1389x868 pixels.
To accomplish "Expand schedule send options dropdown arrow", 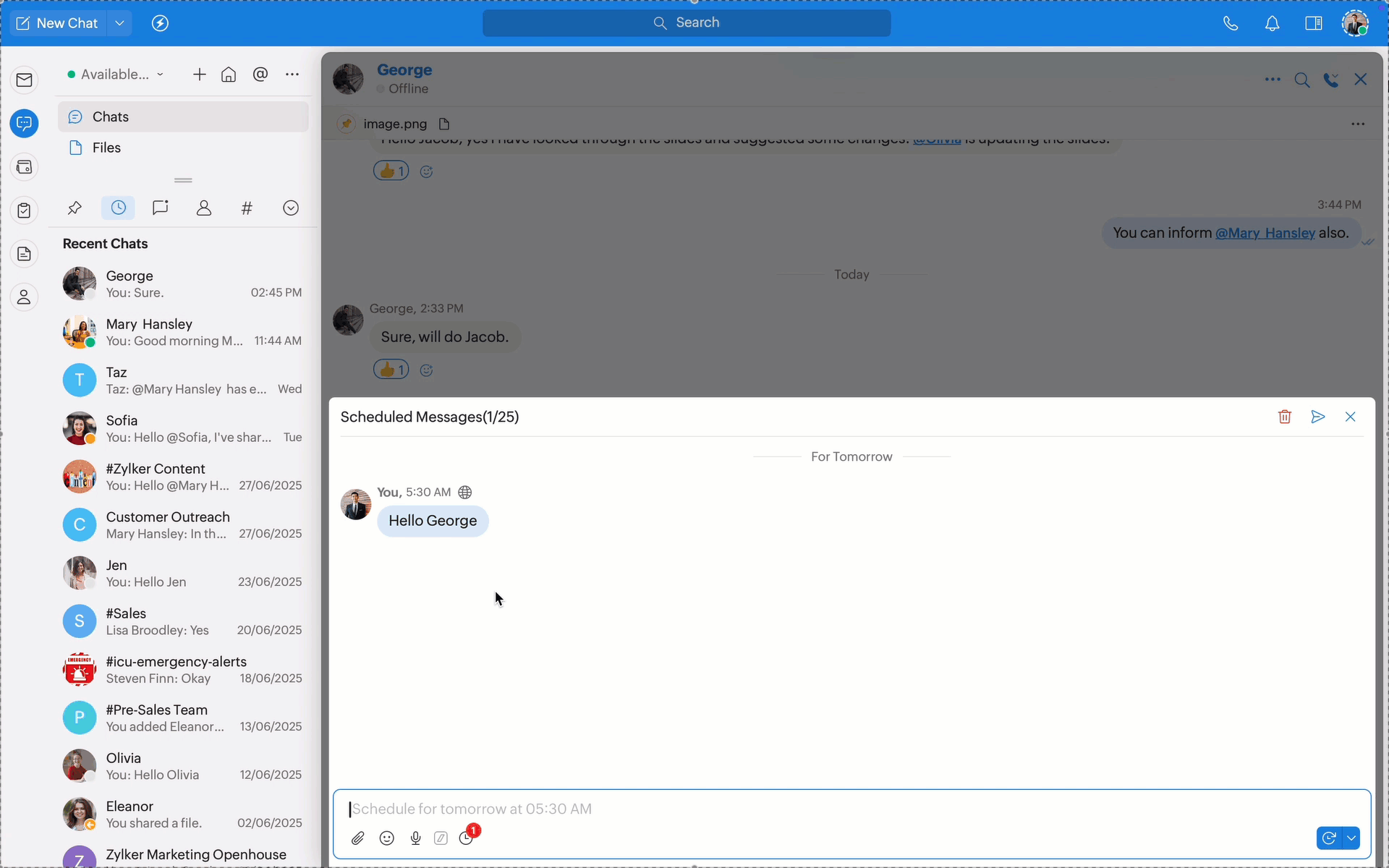I will (1351, 838).
